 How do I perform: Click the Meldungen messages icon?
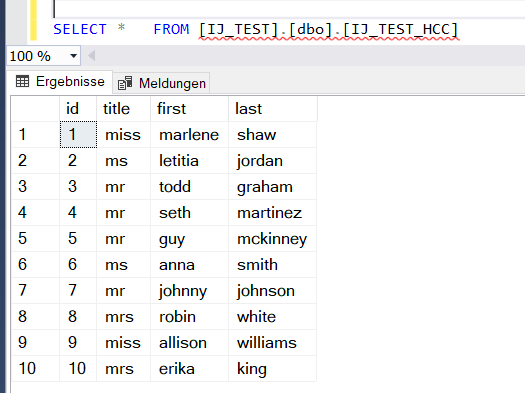125,83
